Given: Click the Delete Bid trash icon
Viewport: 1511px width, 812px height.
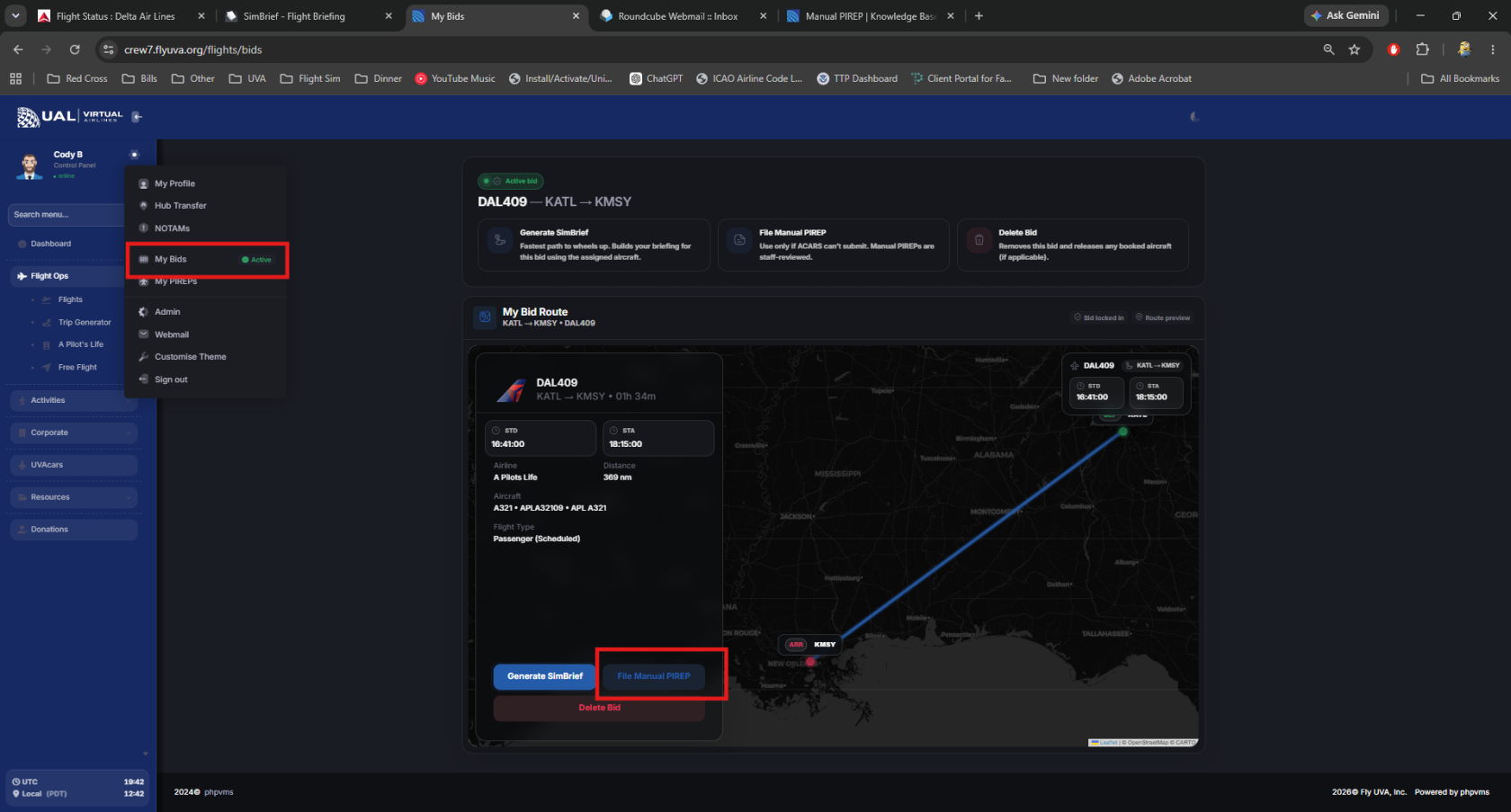Looking at the screenshot, I should 979,240.
